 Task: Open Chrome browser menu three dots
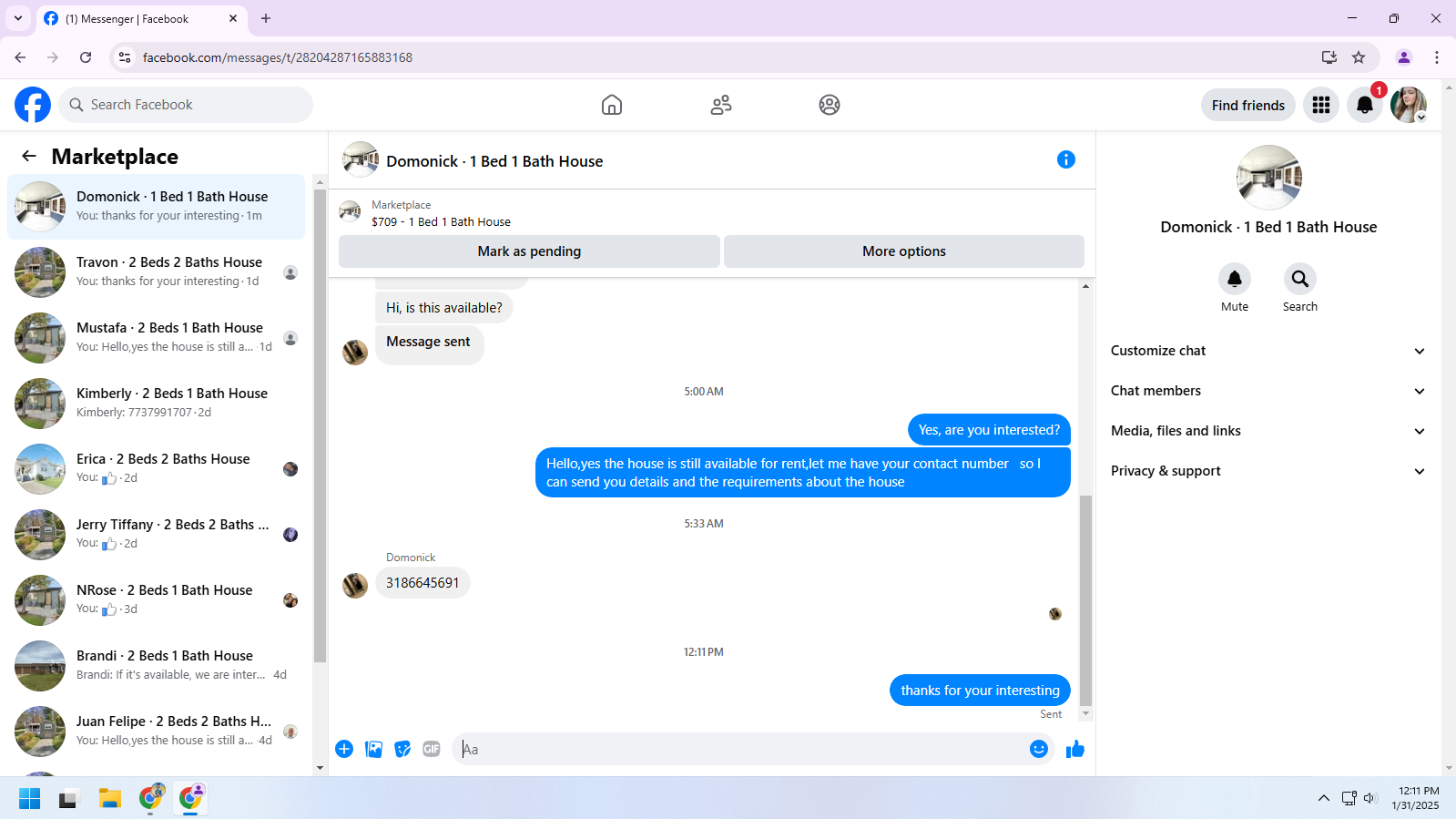(1437, 57)
